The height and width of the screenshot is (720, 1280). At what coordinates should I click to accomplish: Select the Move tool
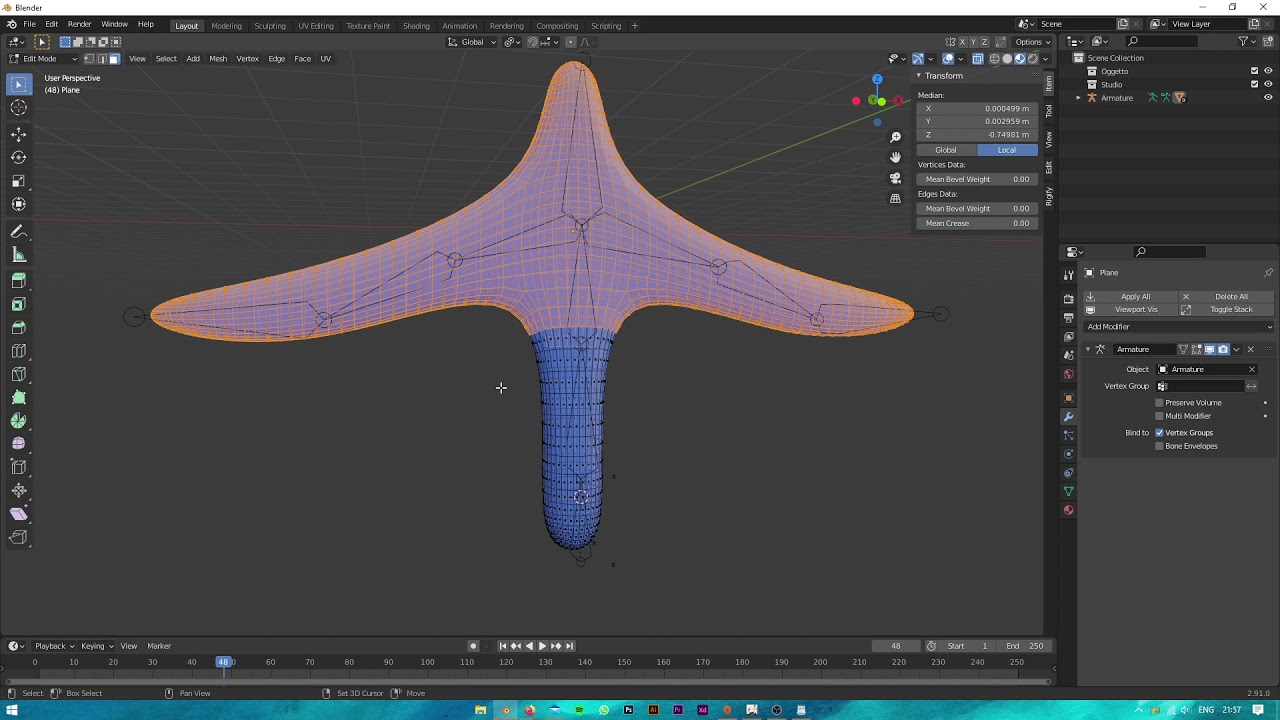[x=18, y=134]
